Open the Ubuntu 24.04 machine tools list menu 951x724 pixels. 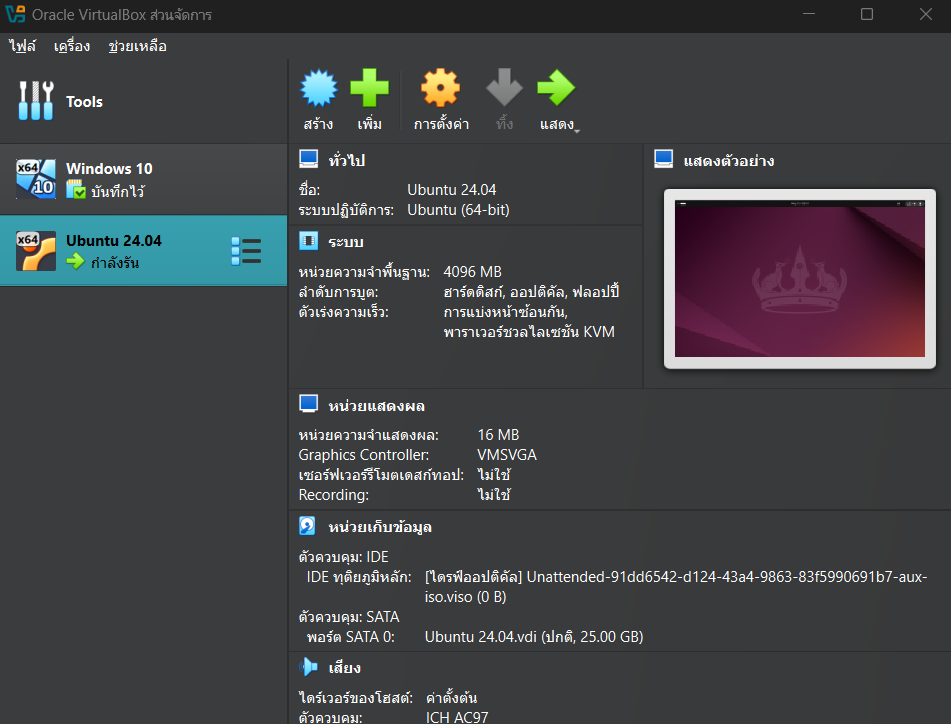(x=246, y=251)
